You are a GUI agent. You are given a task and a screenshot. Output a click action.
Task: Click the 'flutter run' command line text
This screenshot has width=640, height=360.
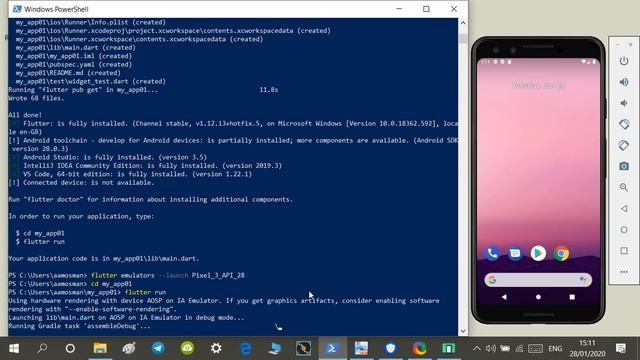coord(145,292)
